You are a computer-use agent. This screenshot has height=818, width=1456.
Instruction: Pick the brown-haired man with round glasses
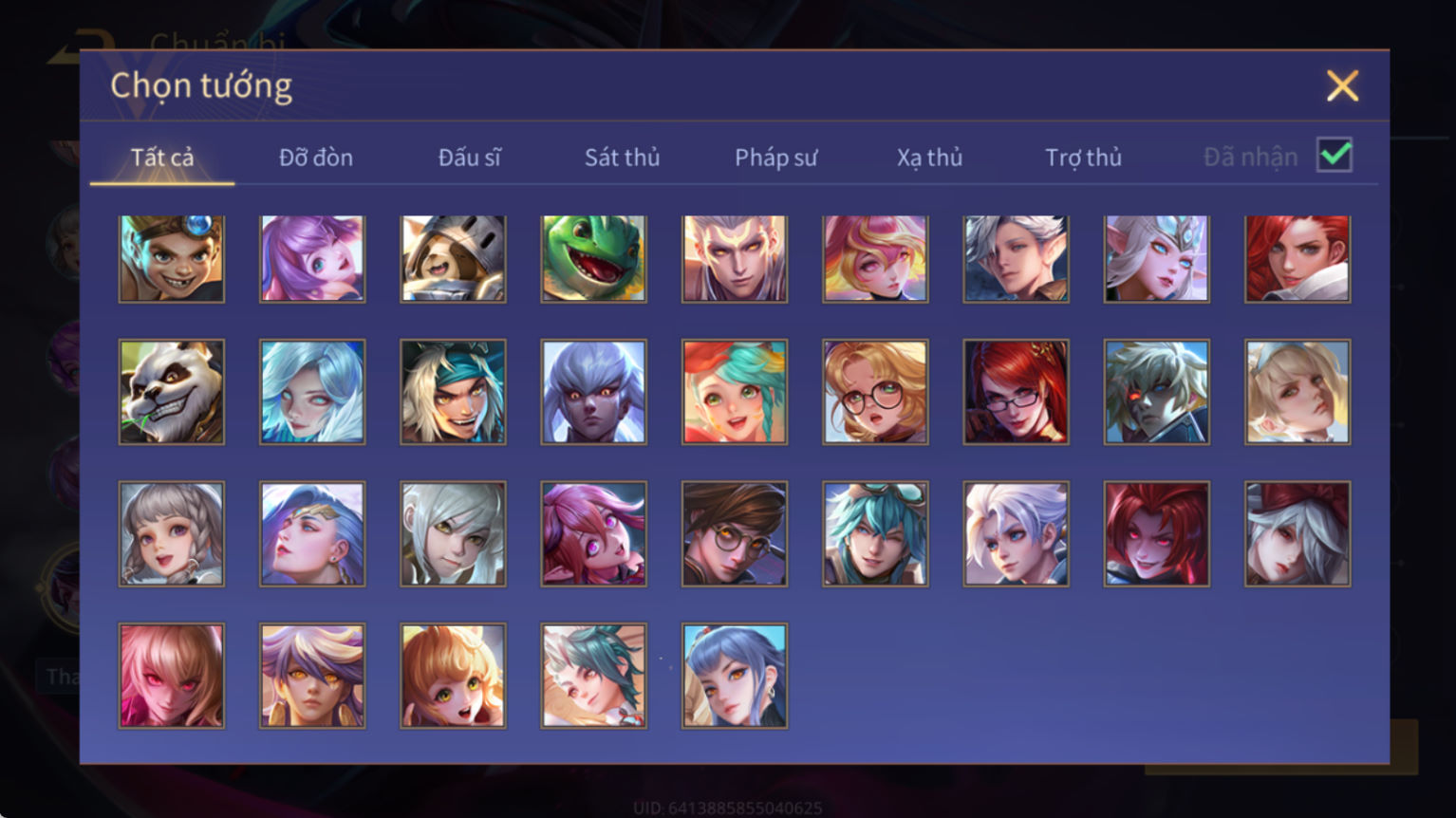click(735, 534)
